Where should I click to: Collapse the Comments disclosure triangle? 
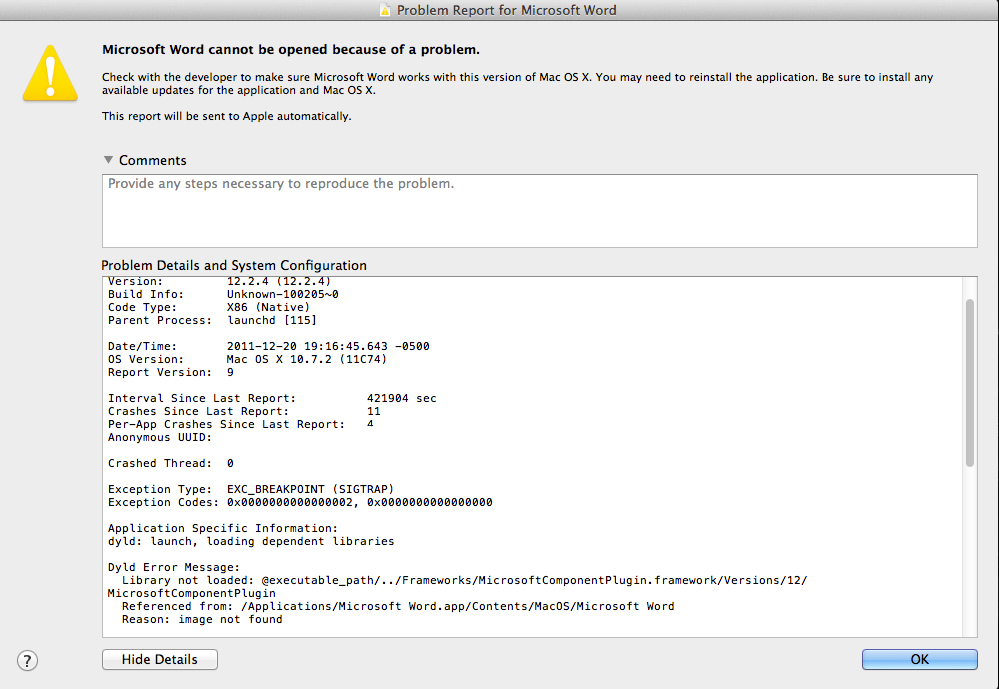108,160
